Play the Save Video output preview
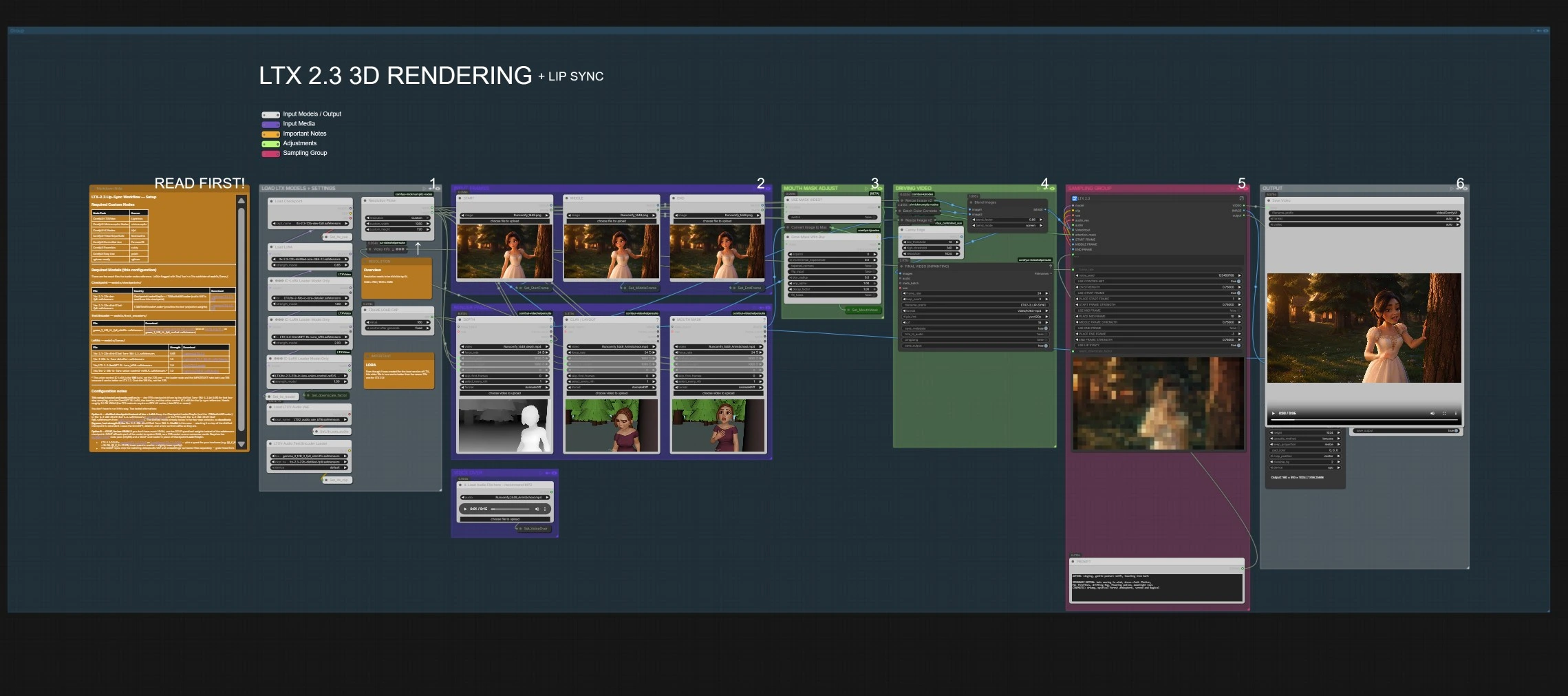Viewport: 1568px width, 696px height. pyautogui.click(x=1273, y=413)
